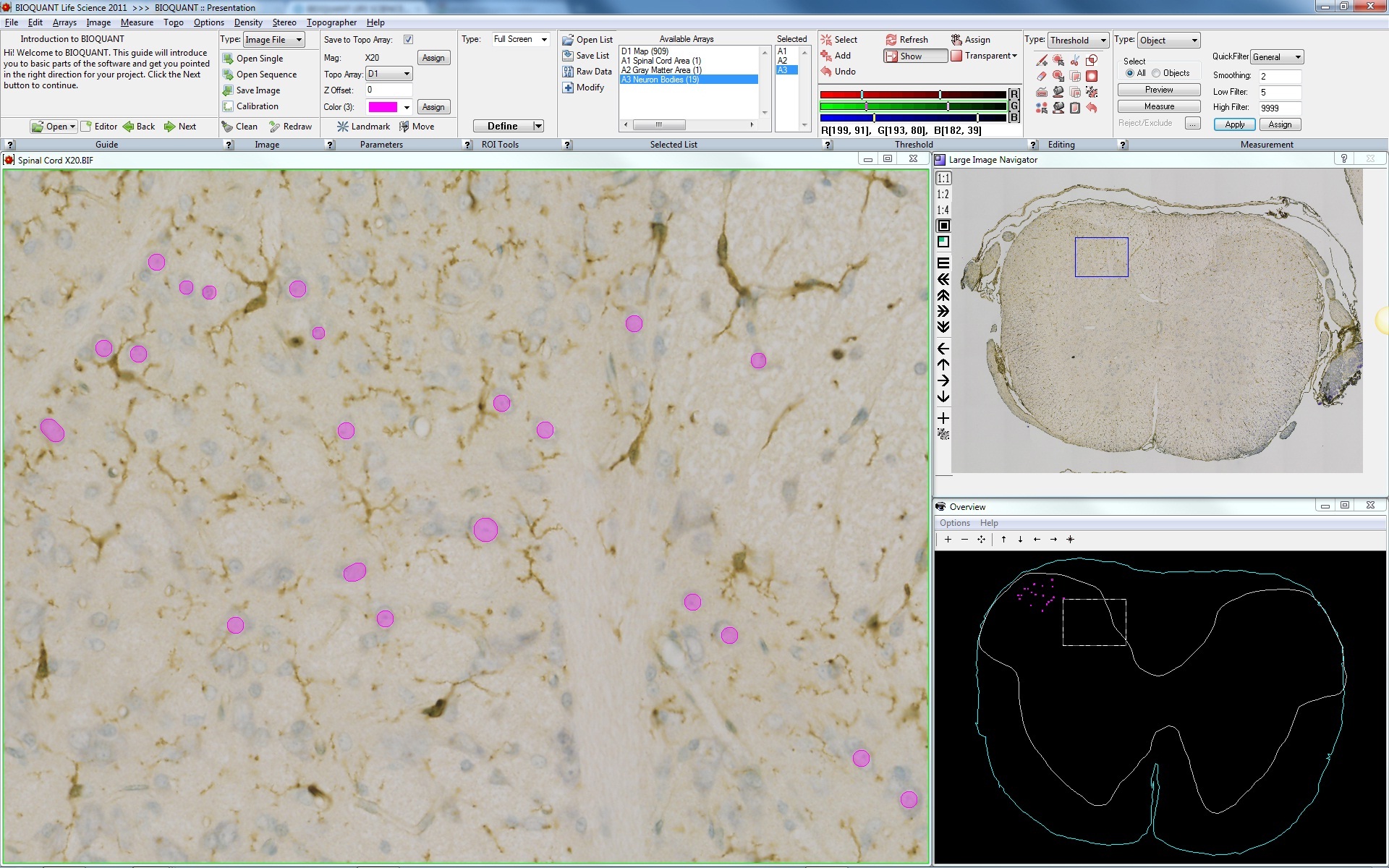Click the Undo threshold icon

(826, 72)
